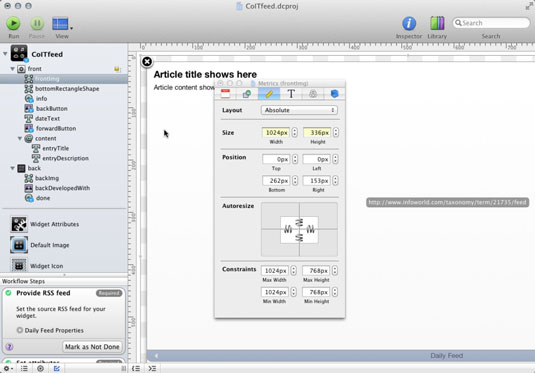Click the workflow help question-mark icon

[x=9, y=347]
